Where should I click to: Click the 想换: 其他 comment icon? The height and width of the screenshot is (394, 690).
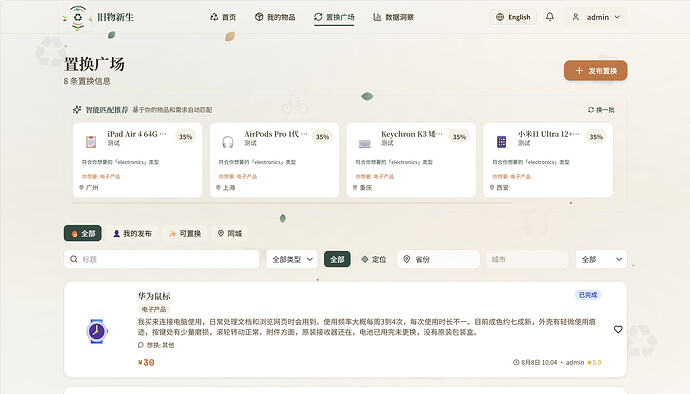coord(141,345)
